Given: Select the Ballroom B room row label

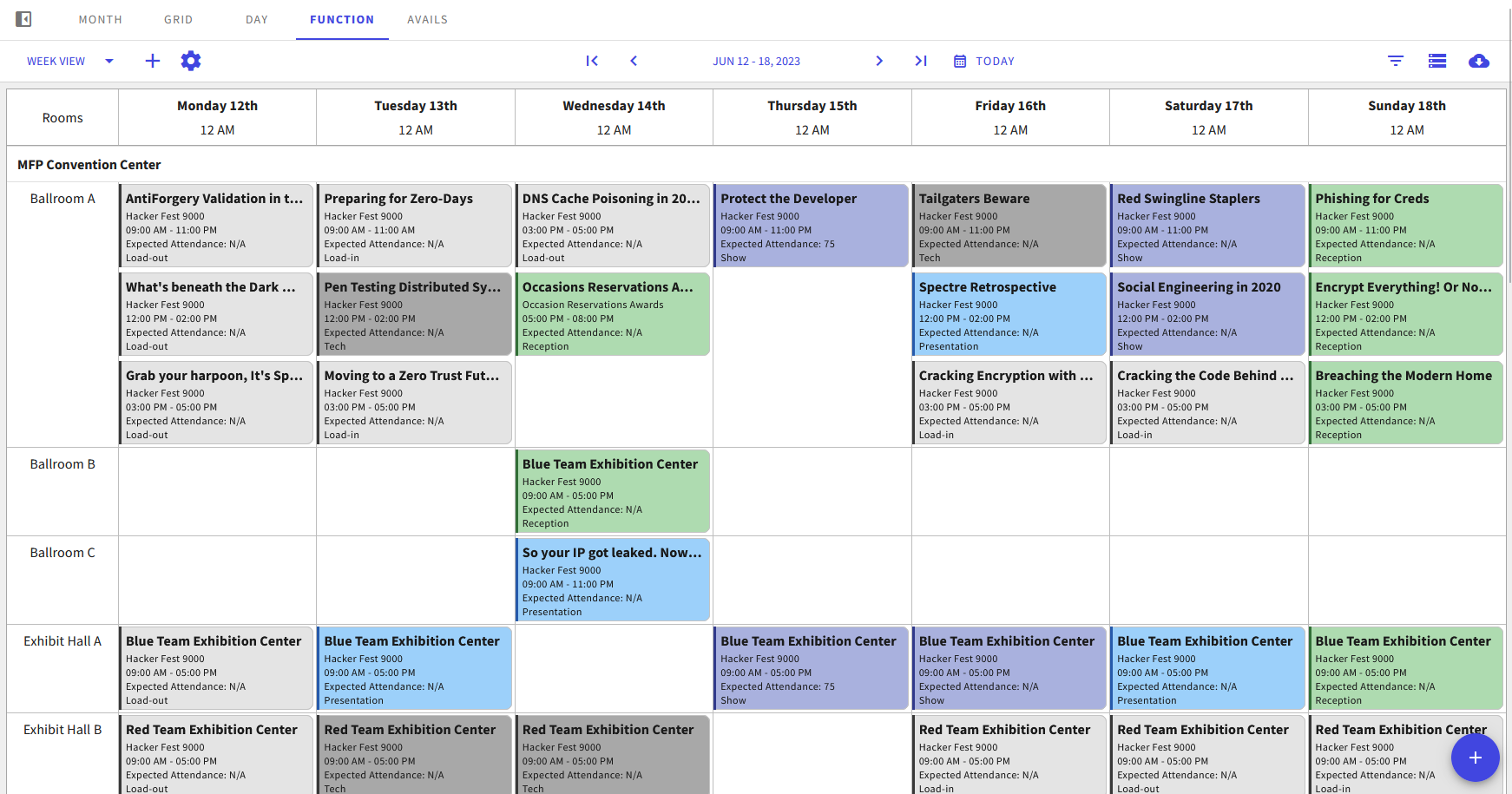Looking at the screenshot, I should coord(62,464).
